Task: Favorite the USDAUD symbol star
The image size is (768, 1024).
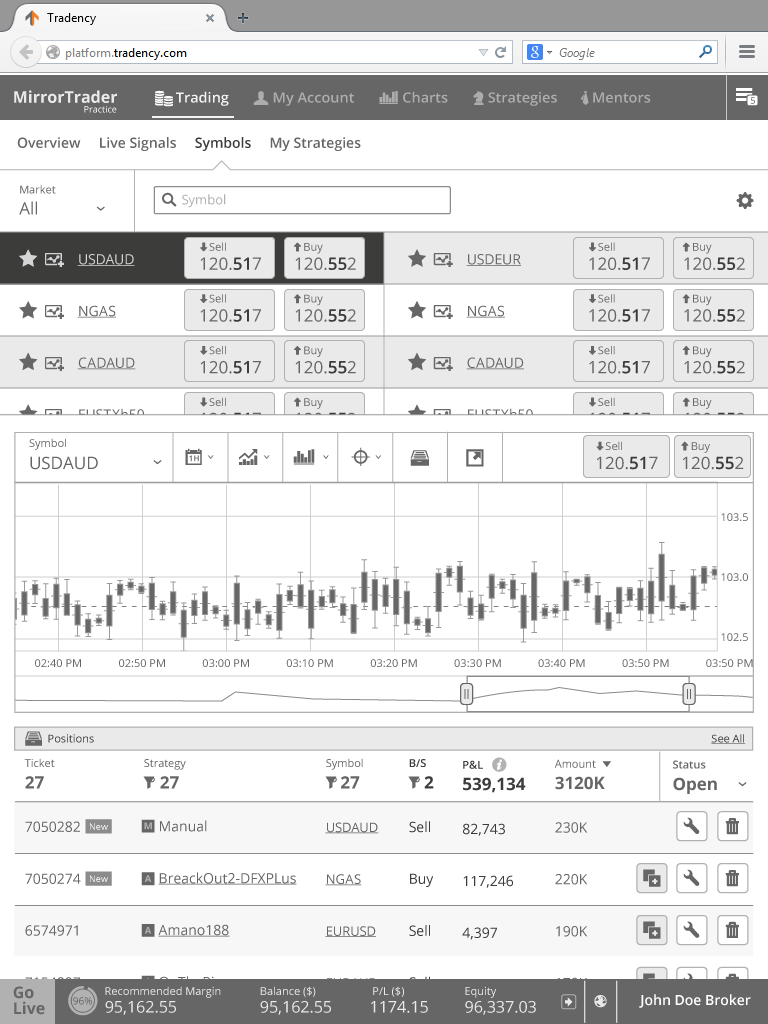Action: coord(28,259)
